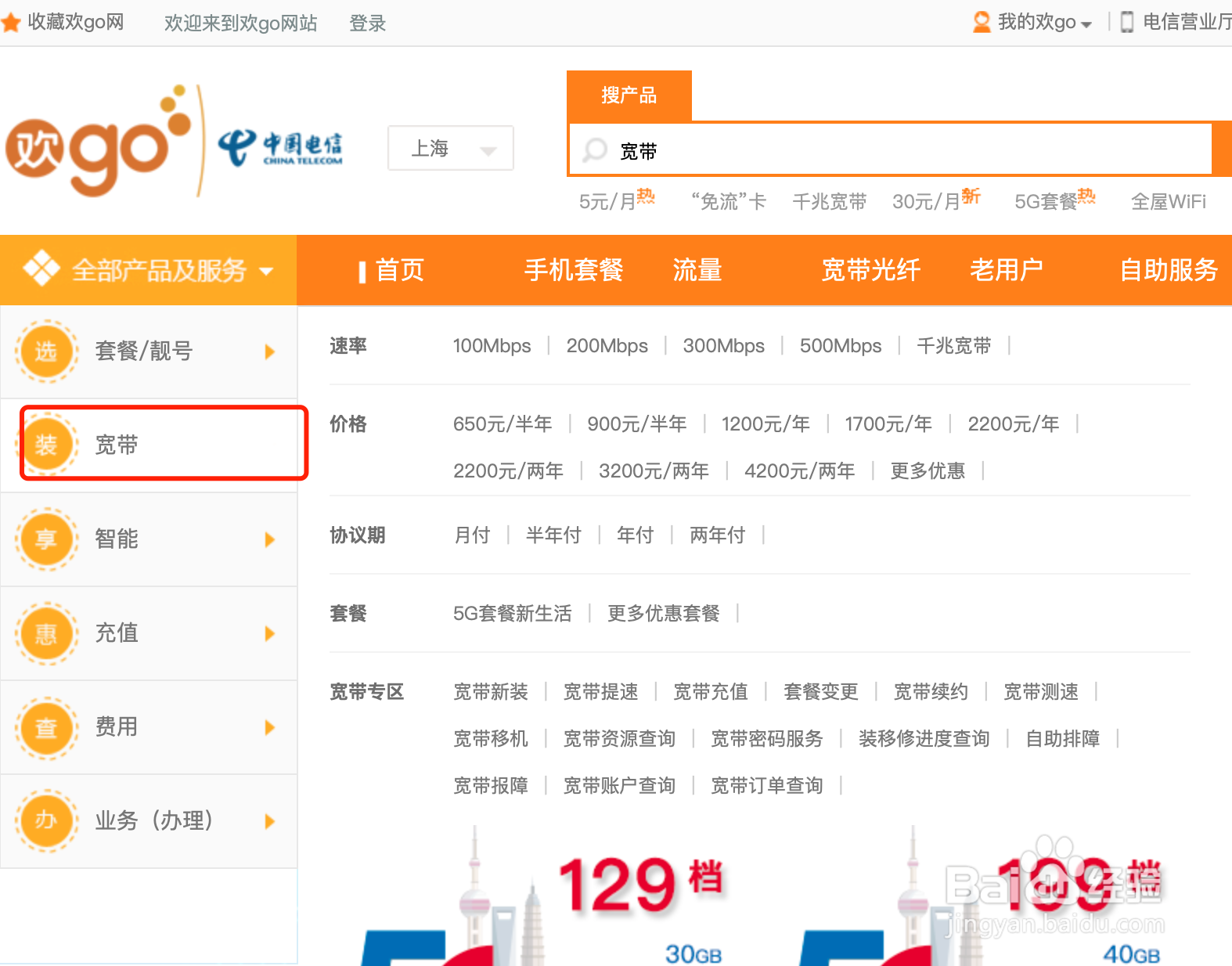This screenshot has width=1232, height=966.
Task: Open the 宽带测速 link
Action: pos(1041,691)
